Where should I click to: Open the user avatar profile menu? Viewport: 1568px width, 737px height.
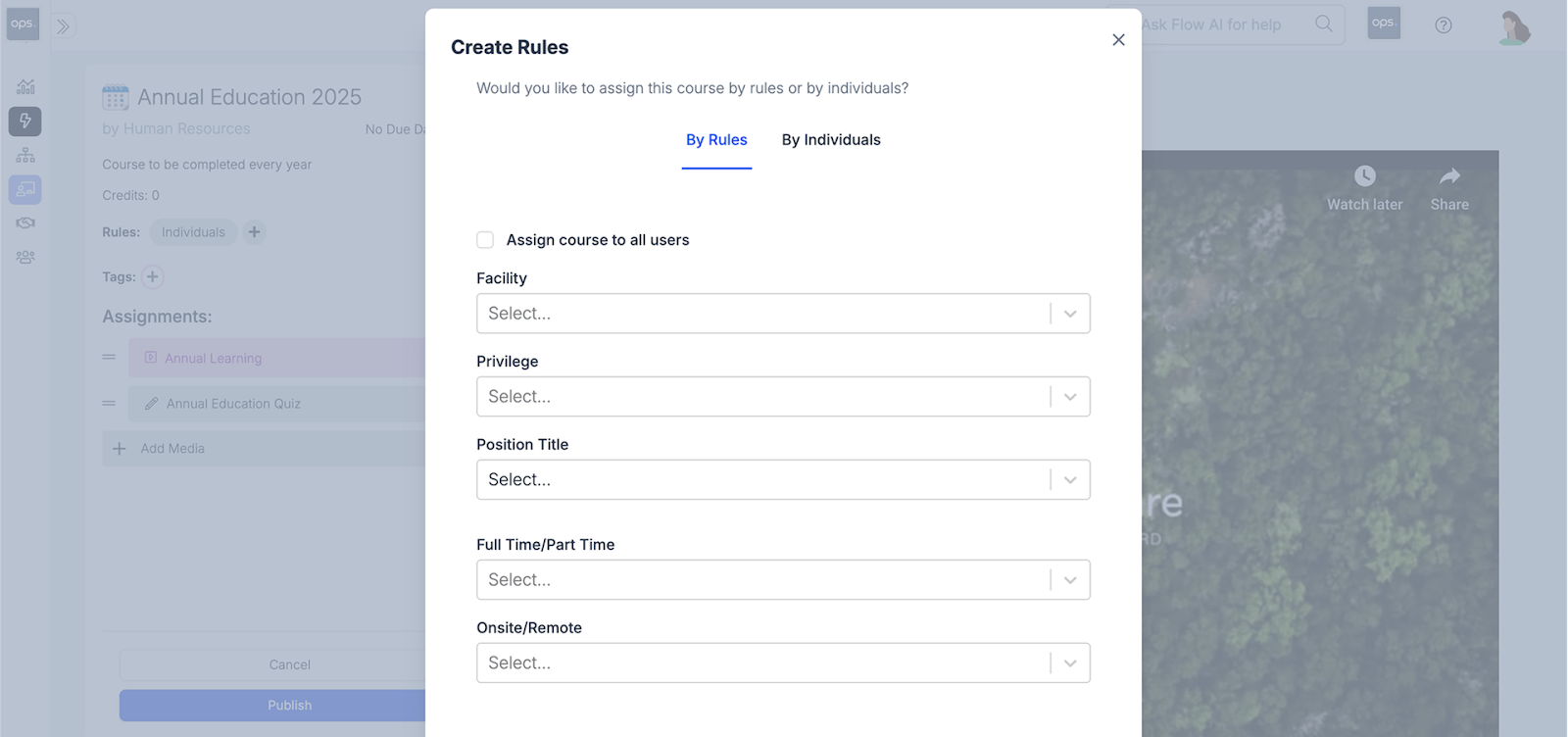click(x=1514, y=27)
